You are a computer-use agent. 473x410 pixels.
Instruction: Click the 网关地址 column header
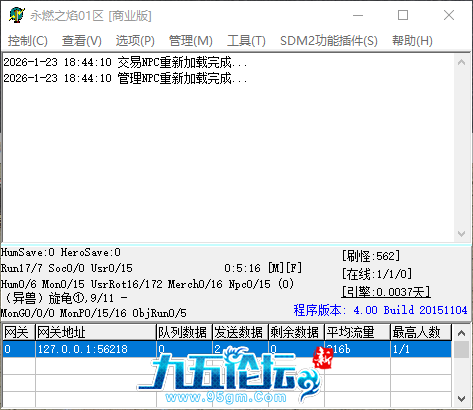96,332
